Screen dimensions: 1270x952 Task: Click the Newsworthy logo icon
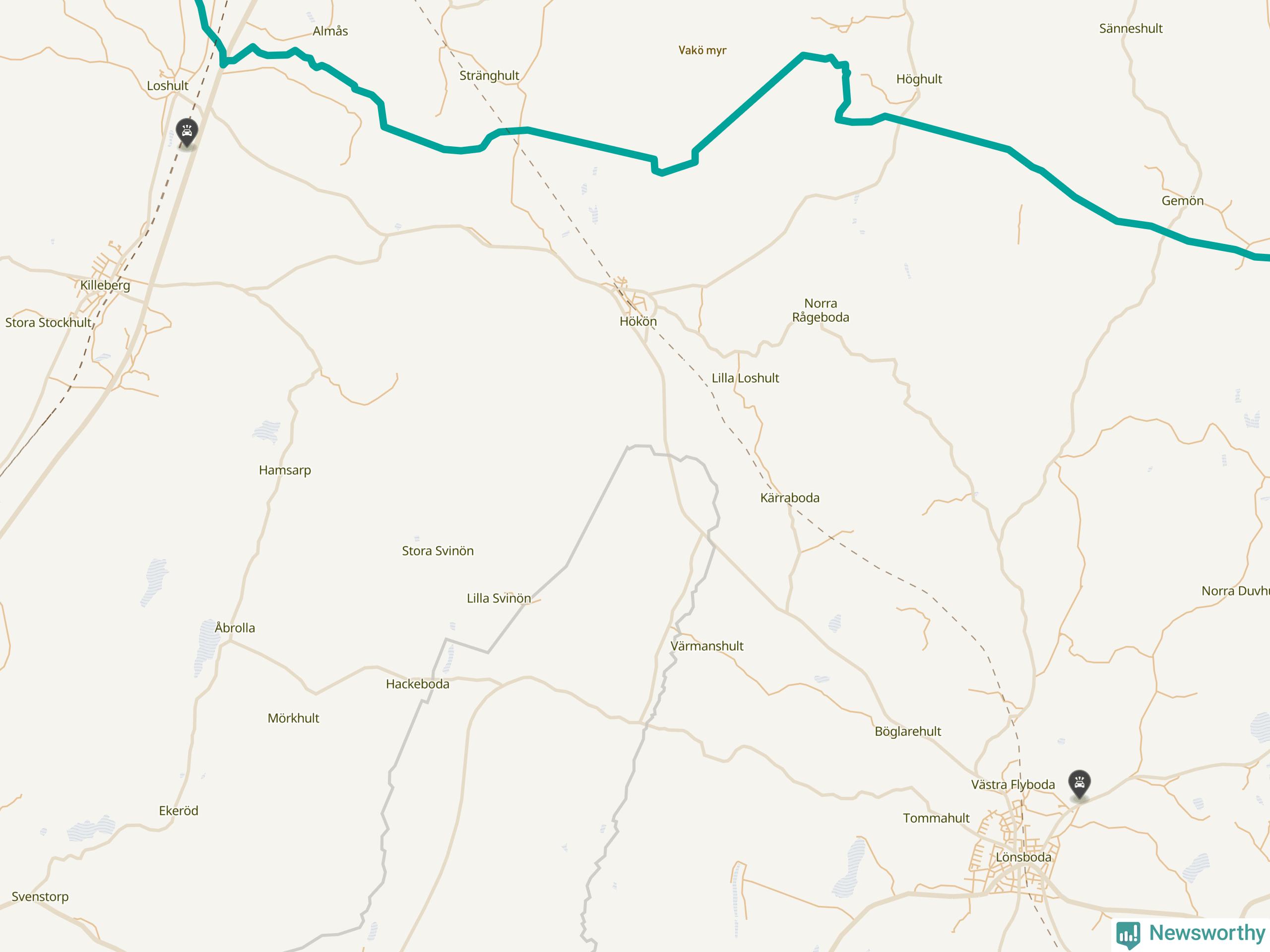click(x=1128, y=934)
